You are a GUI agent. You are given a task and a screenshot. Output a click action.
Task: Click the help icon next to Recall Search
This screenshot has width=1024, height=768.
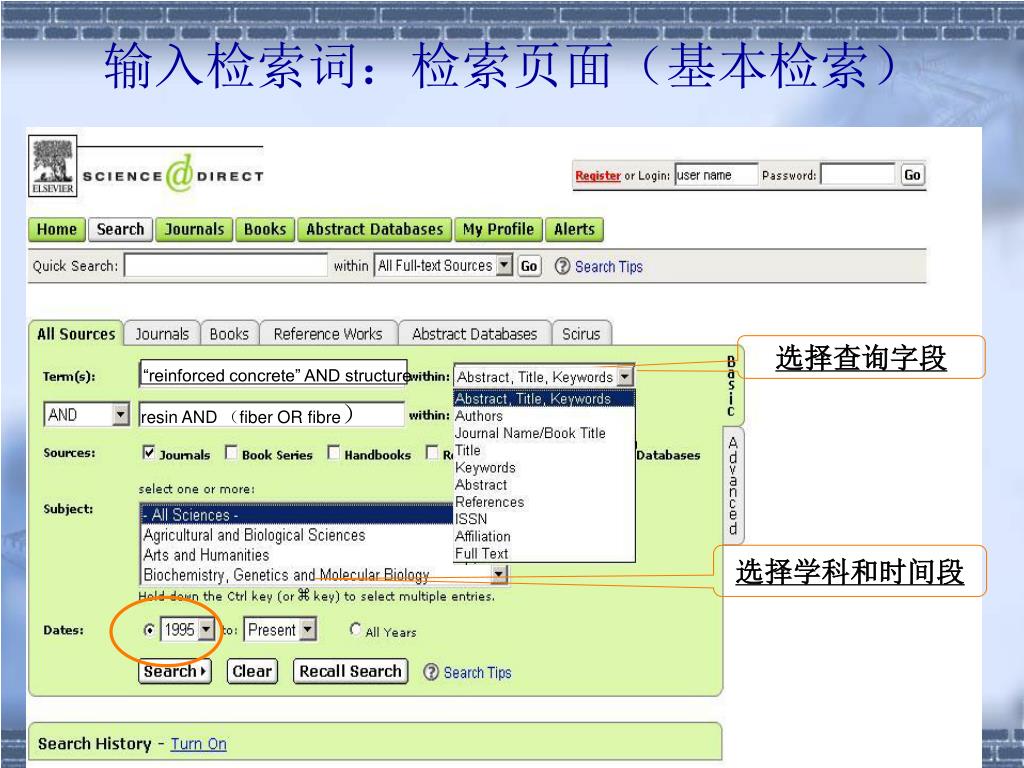pos(430,672)
